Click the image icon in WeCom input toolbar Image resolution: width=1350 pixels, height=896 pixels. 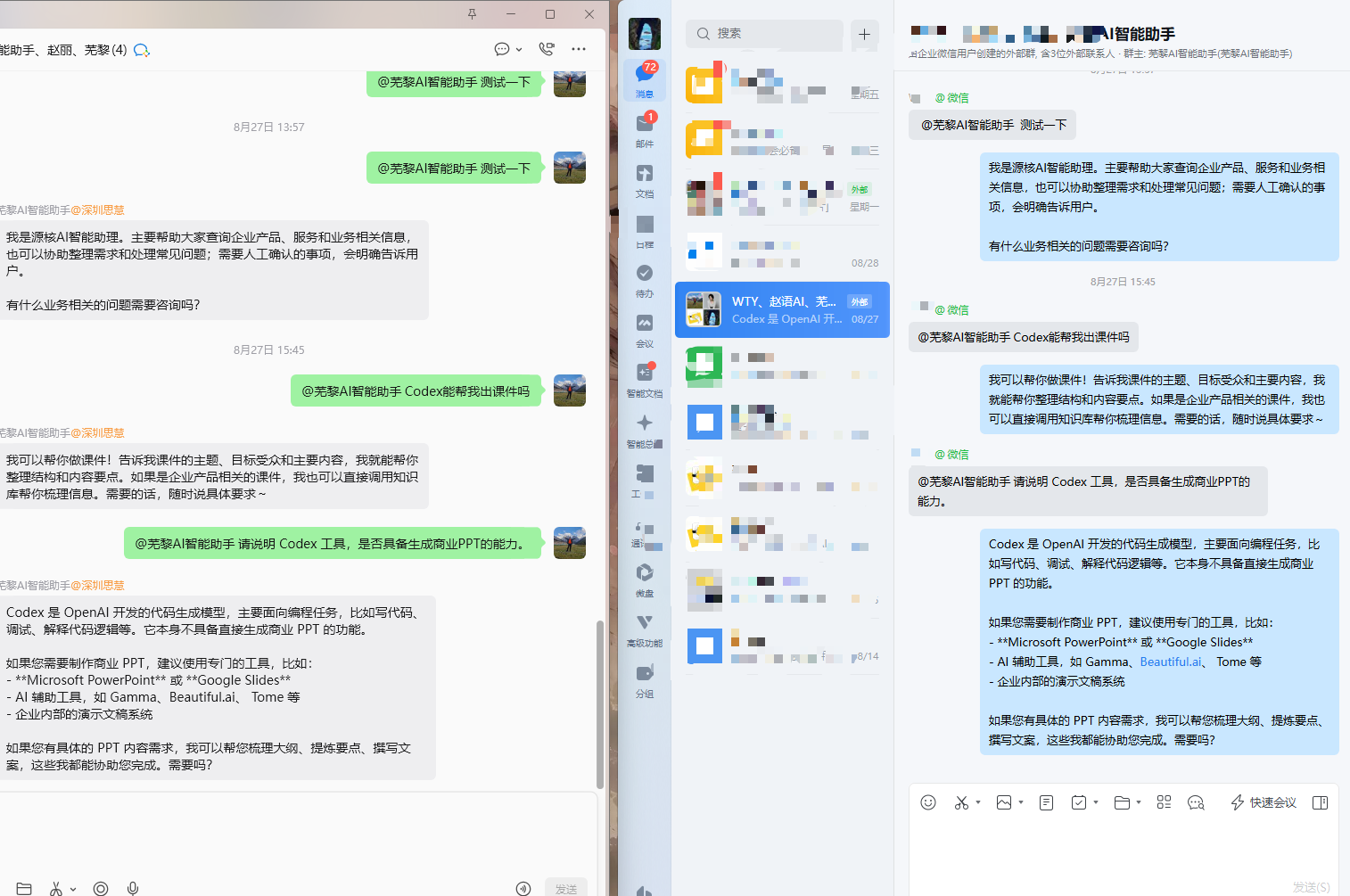(1004, 802)
